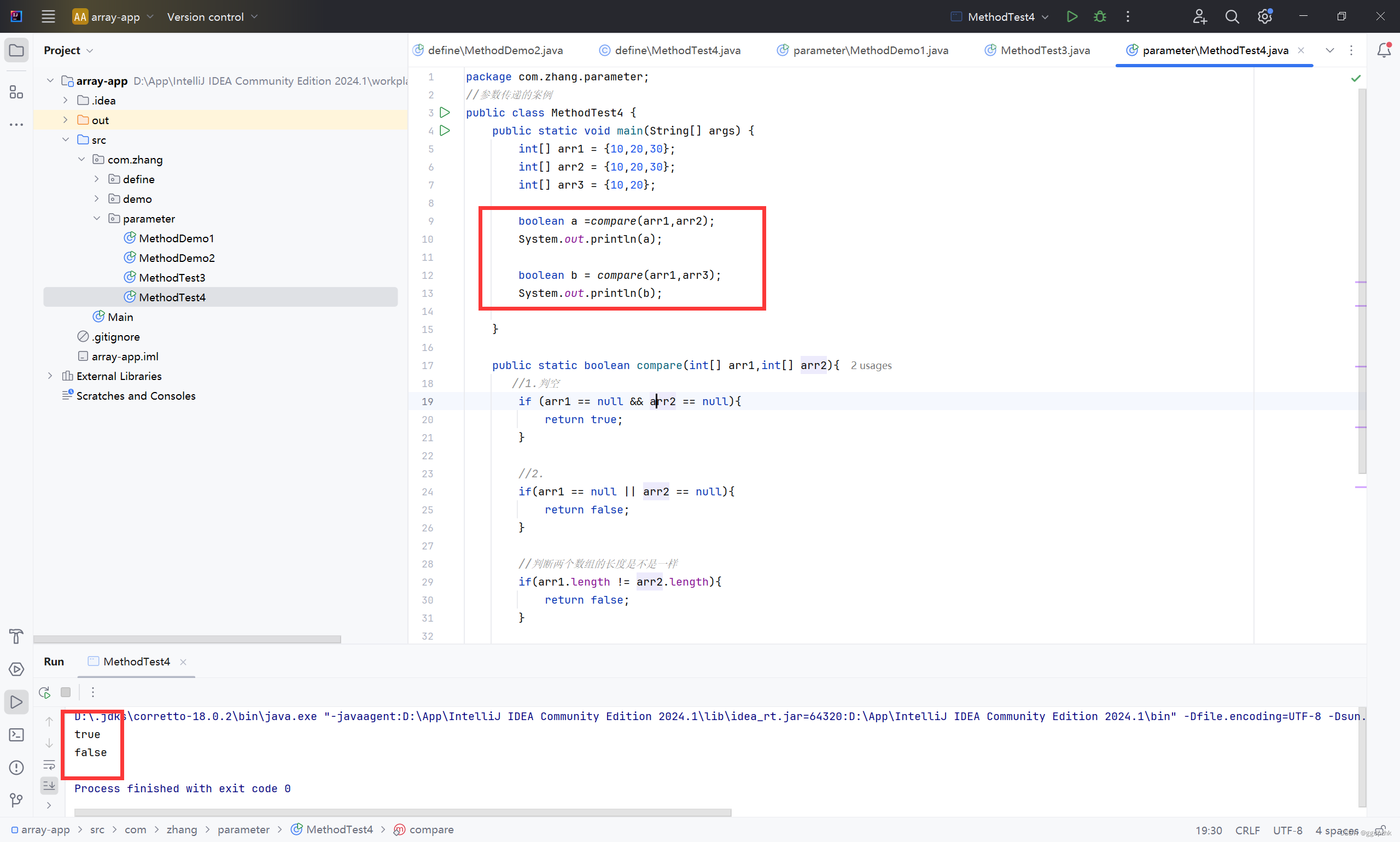
Task: Open Search Everywhere magnifier
Action: click(x=1232, y=16)
